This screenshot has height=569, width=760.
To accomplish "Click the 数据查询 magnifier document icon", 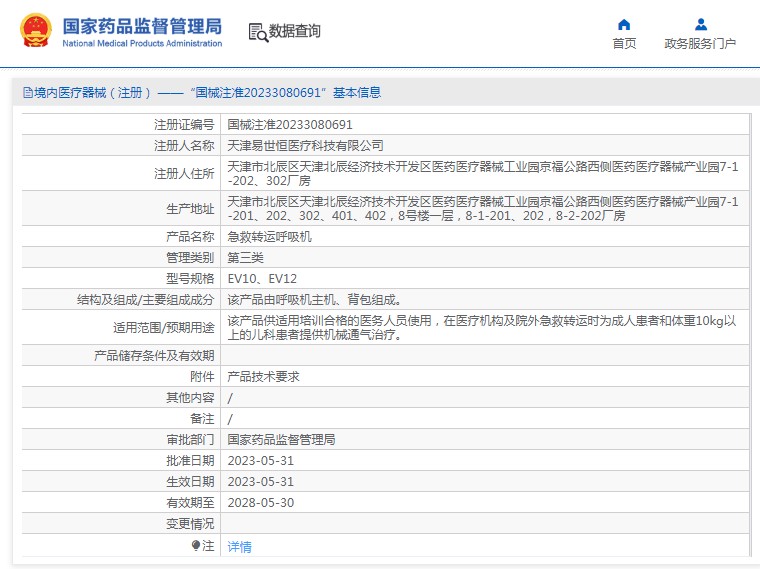I will 258,32.
